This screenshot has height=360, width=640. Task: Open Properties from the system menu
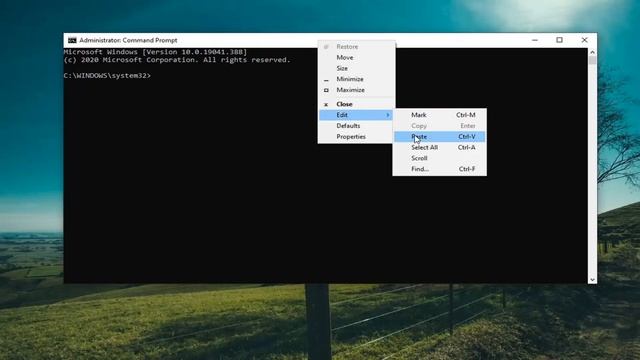356,137
